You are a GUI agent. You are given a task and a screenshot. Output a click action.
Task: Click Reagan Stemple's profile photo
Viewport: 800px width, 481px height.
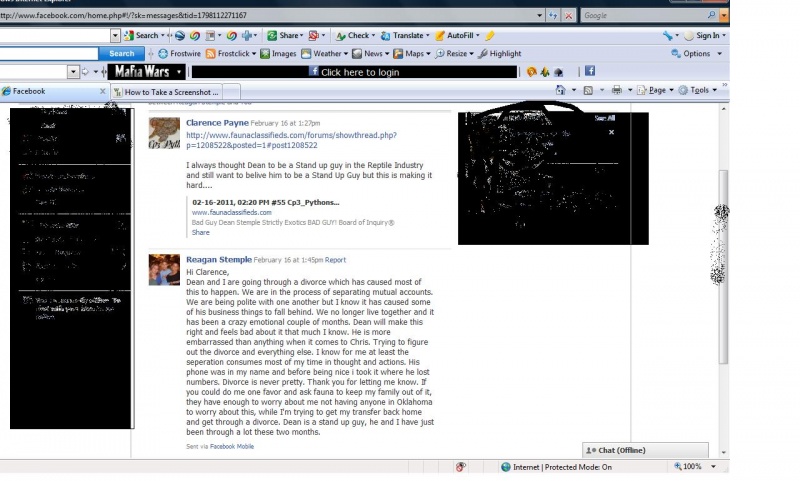tap(164, 270)
